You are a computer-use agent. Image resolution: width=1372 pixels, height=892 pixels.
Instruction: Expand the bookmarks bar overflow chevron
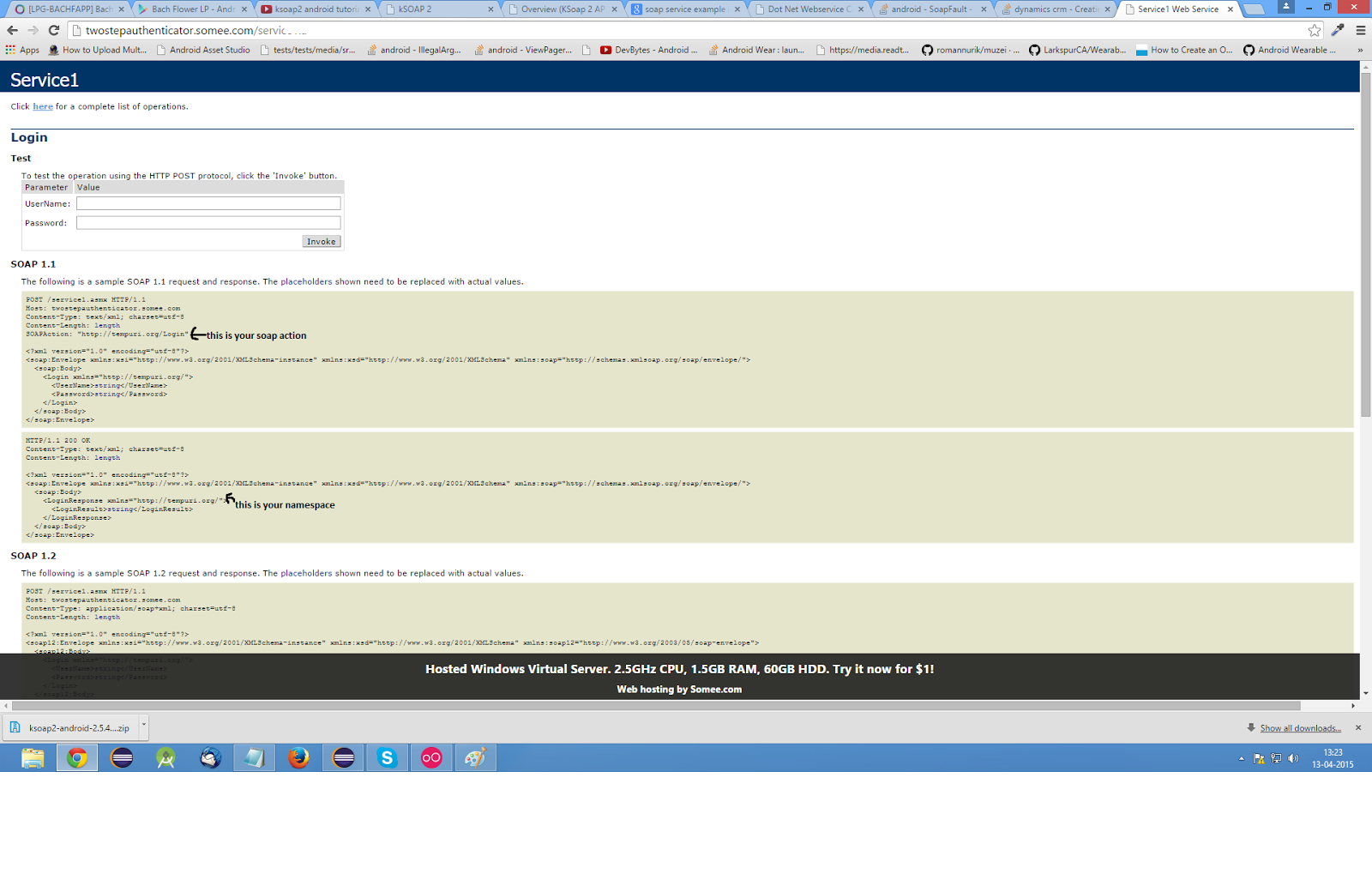[x=1359, y=50]
